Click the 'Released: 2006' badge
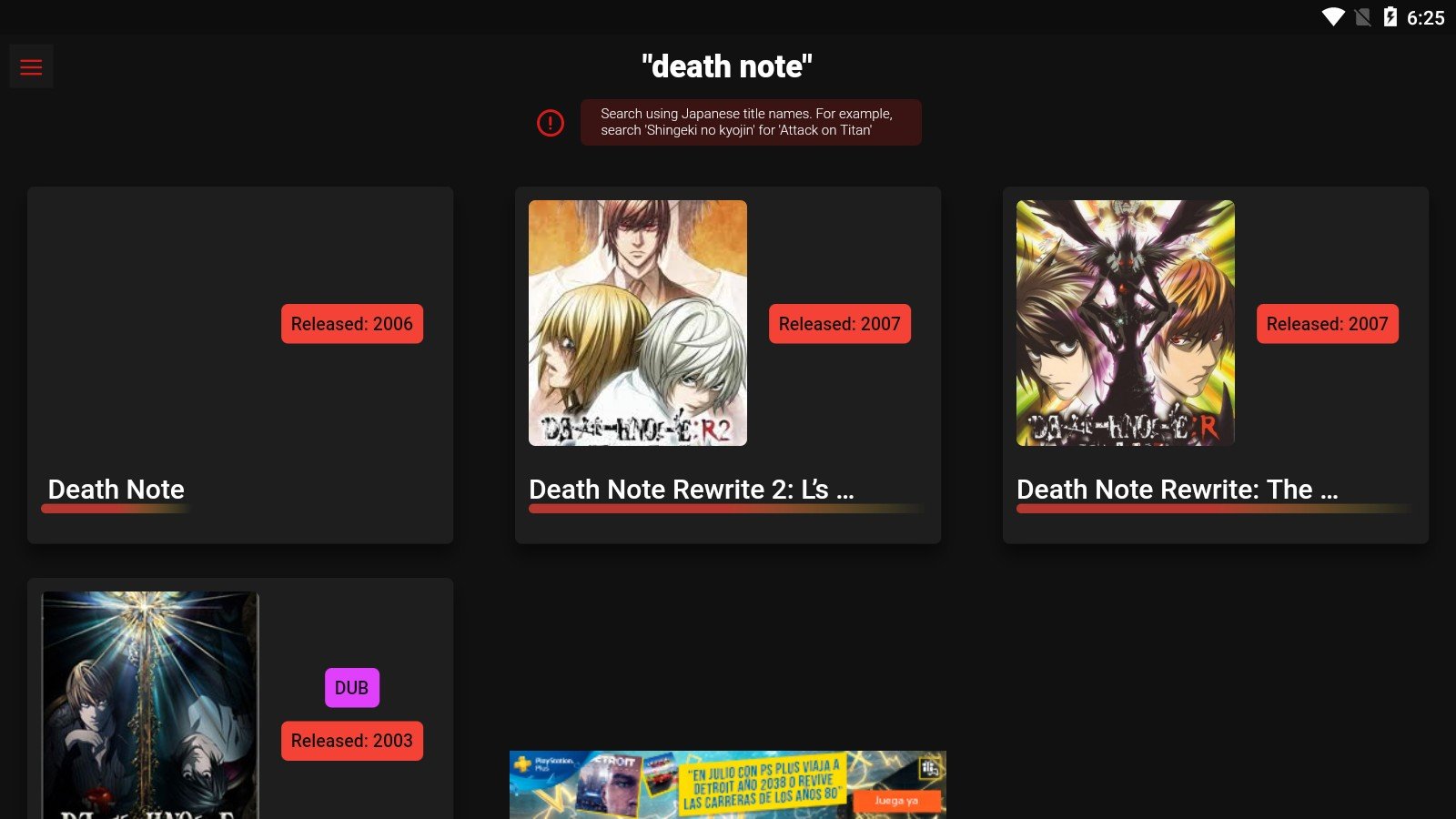This screenshot has height=819, width=1456. (352, 324)
